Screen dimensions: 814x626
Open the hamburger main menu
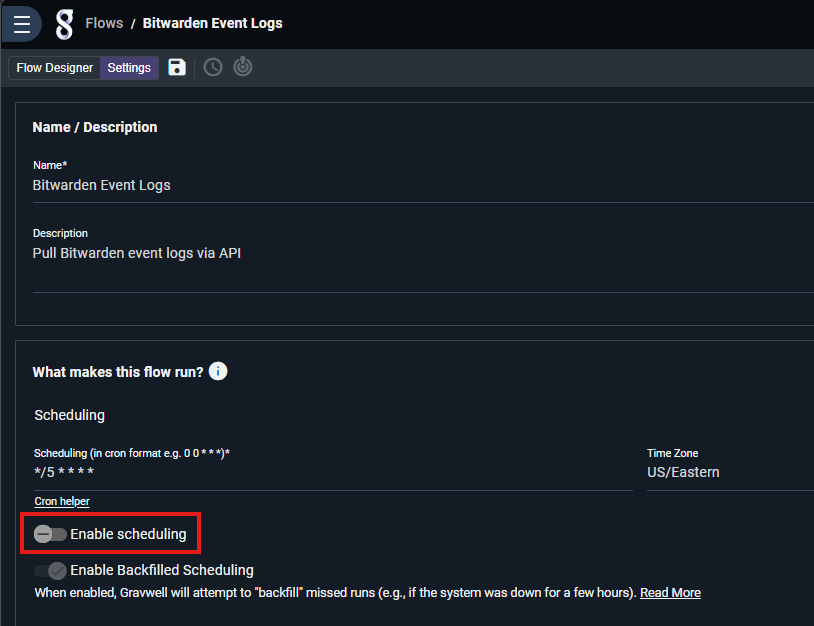point(21,24)
